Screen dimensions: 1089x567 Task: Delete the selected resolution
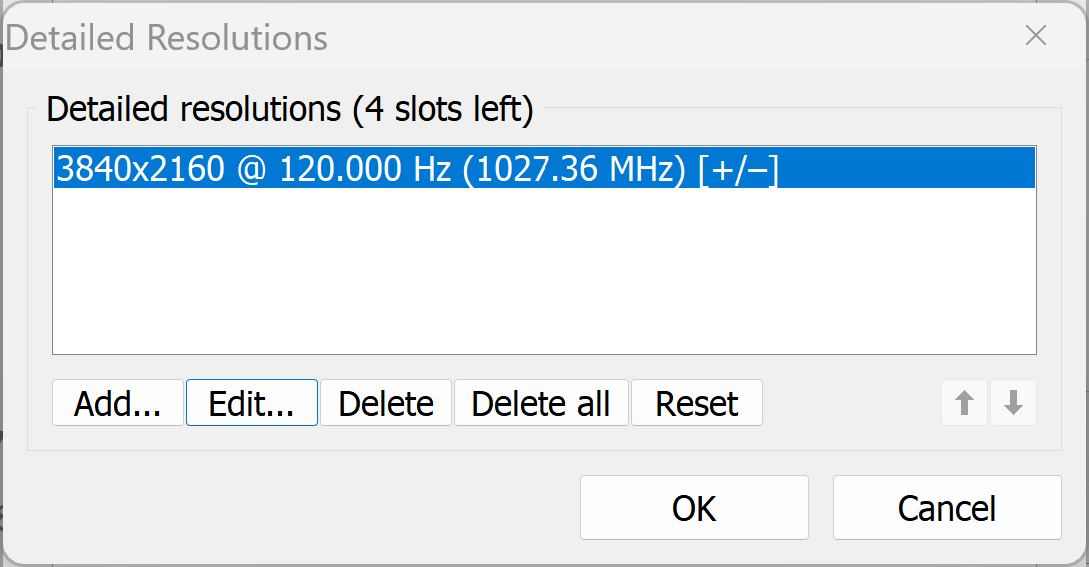(385, 402)
